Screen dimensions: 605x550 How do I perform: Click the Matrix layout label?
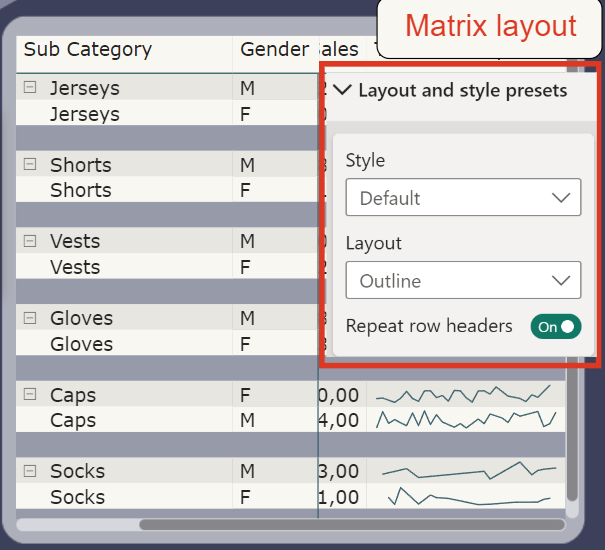coord(491,25)
